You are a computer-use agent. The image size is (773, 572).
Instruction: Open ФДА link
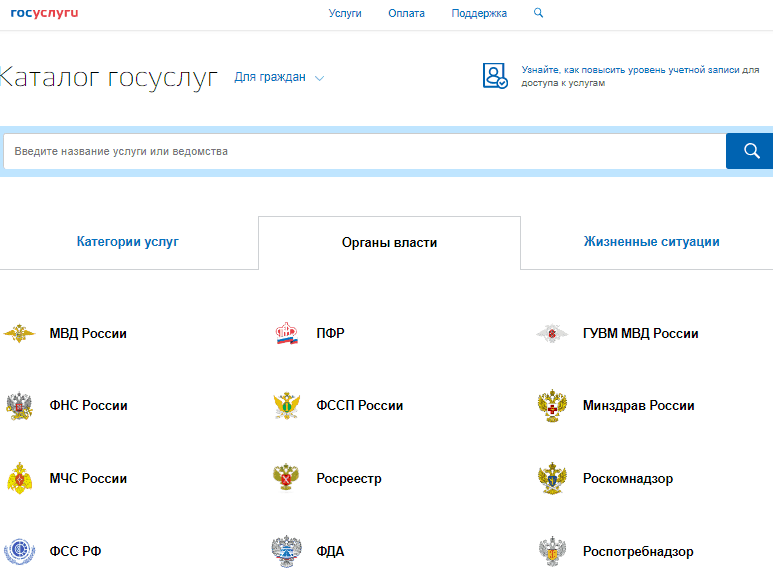pos(330,551)
